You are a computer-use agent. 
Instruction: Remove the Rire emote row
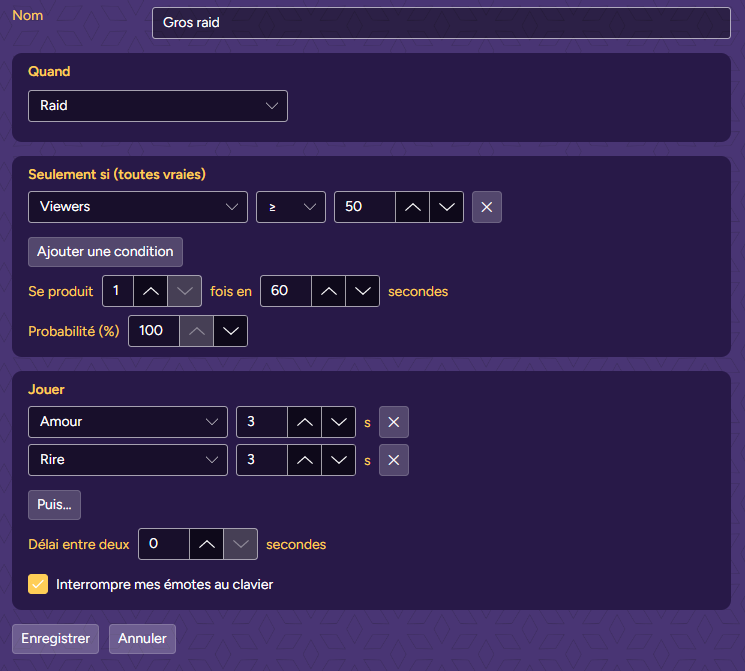393,460
